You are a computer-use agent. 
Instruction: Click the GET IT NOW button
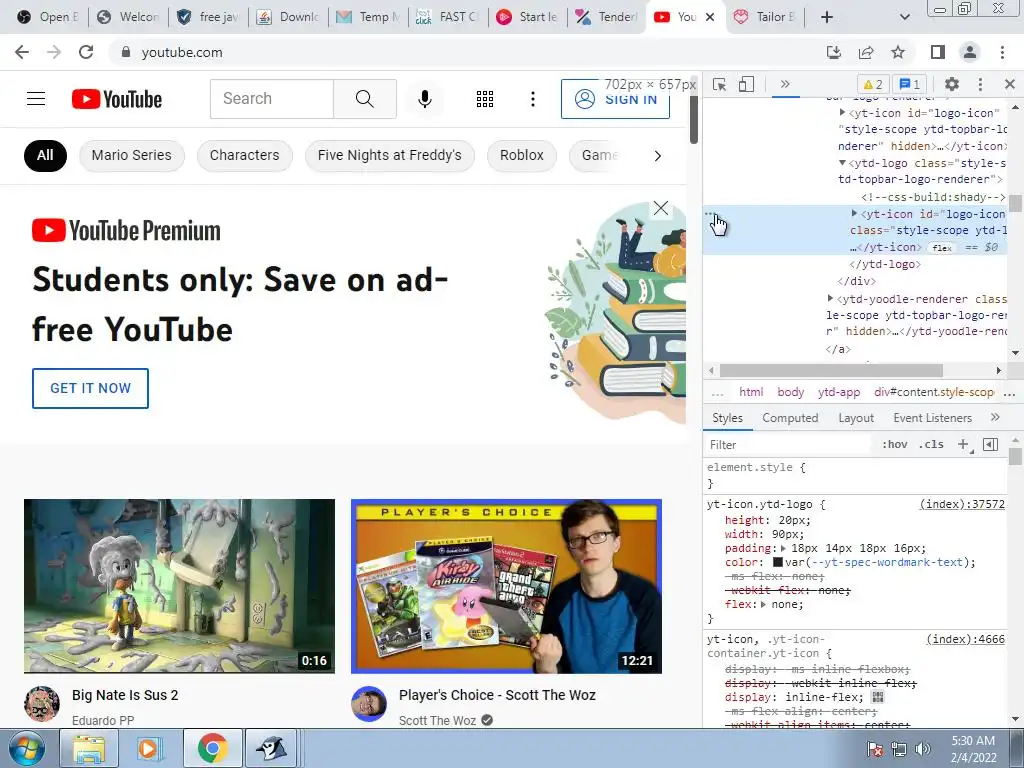coord(90,388)
